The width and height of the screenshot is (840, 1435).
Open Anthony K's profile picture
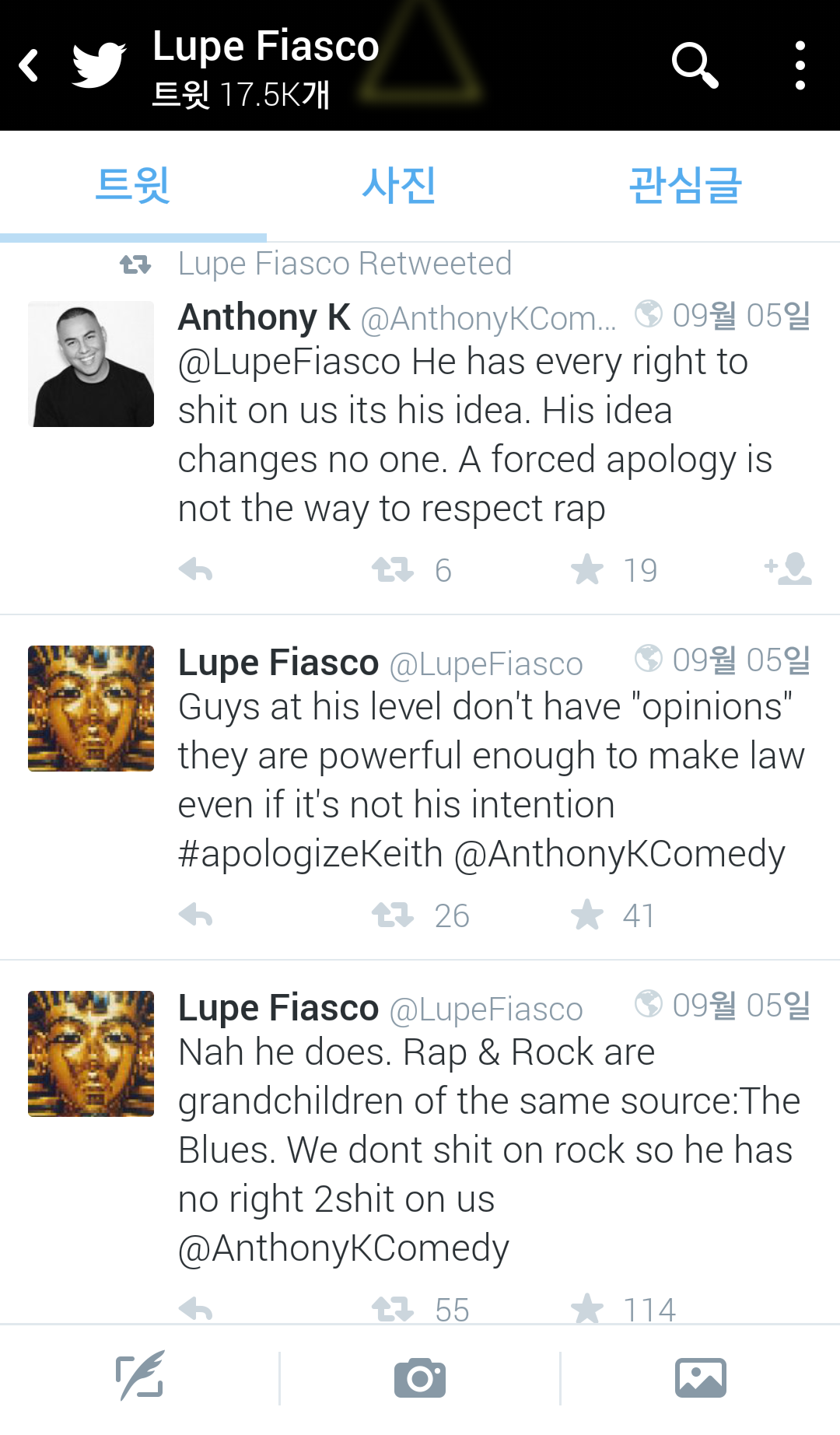(91, 364)
